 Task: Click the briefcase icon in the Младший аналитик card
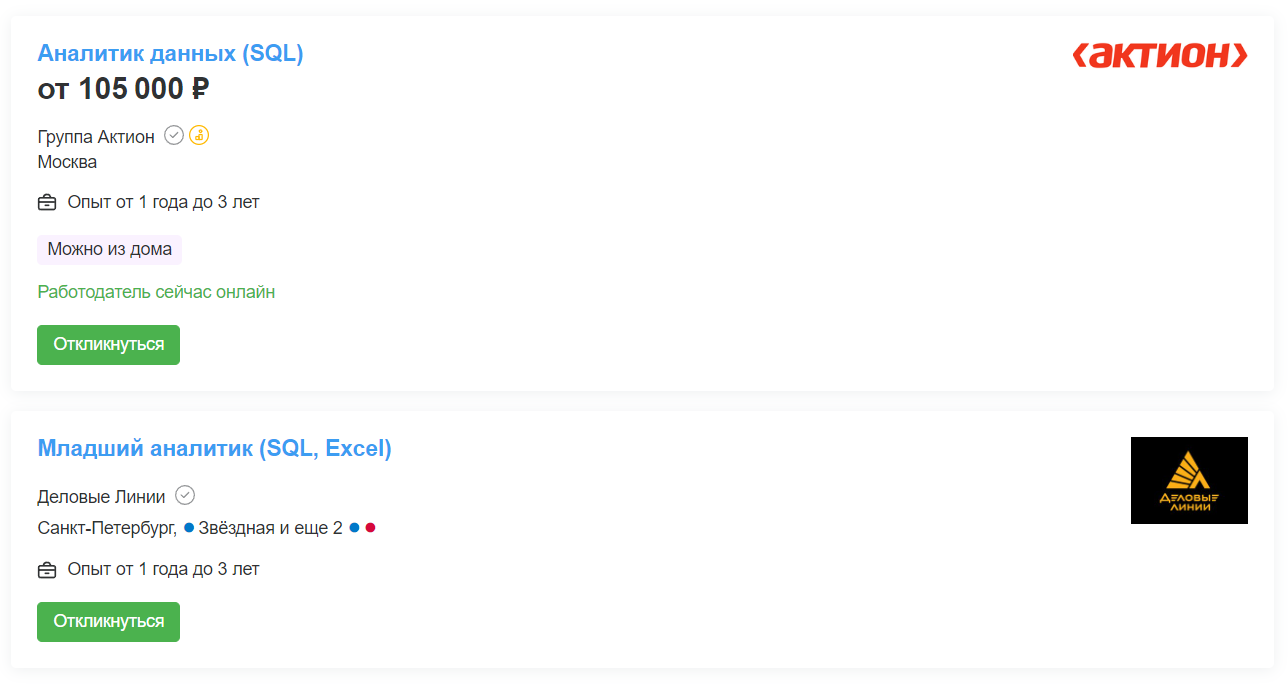coord(47,570)
